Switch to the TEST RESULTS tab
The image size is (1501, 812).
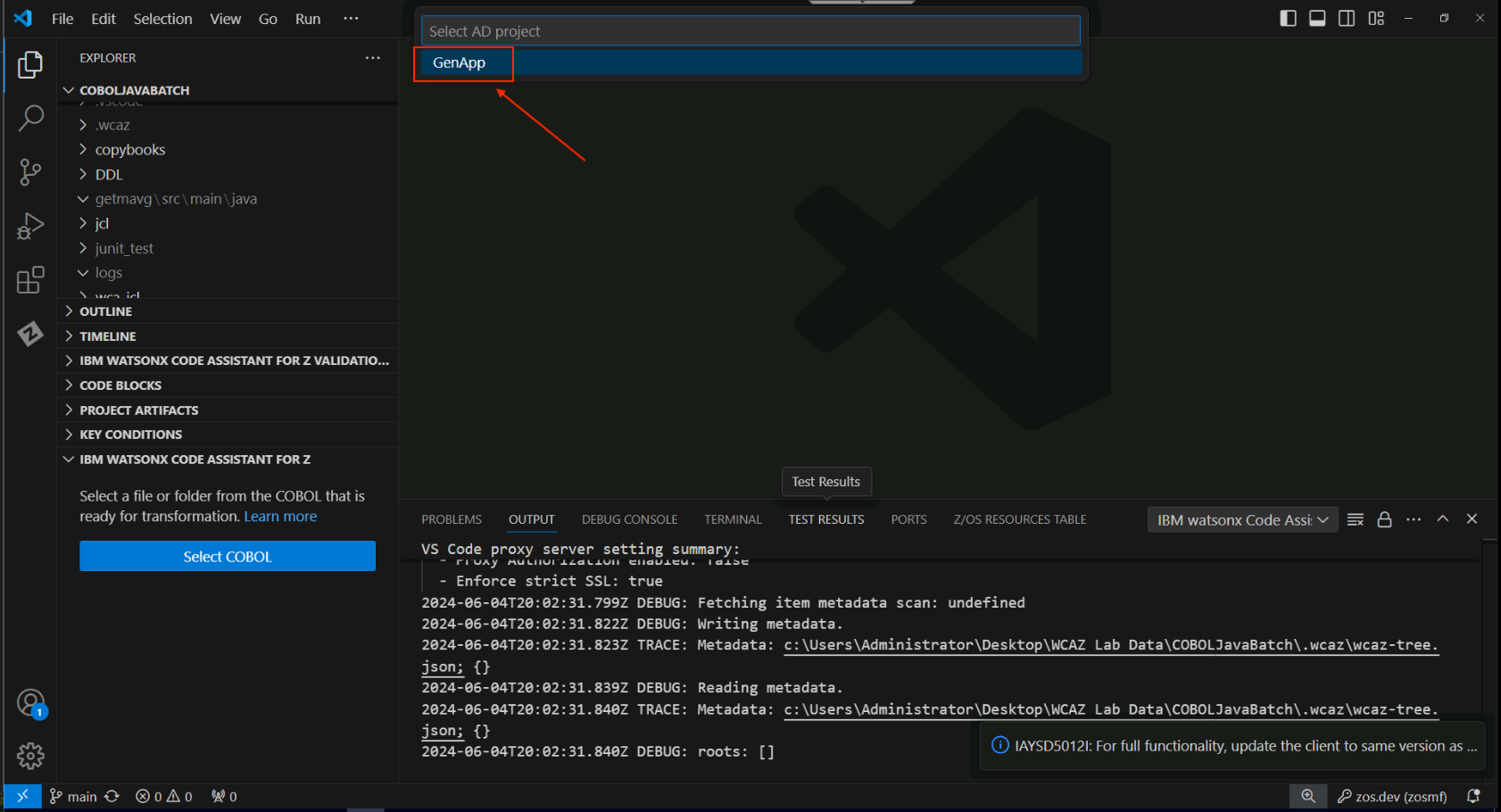(x=826, y=519)
